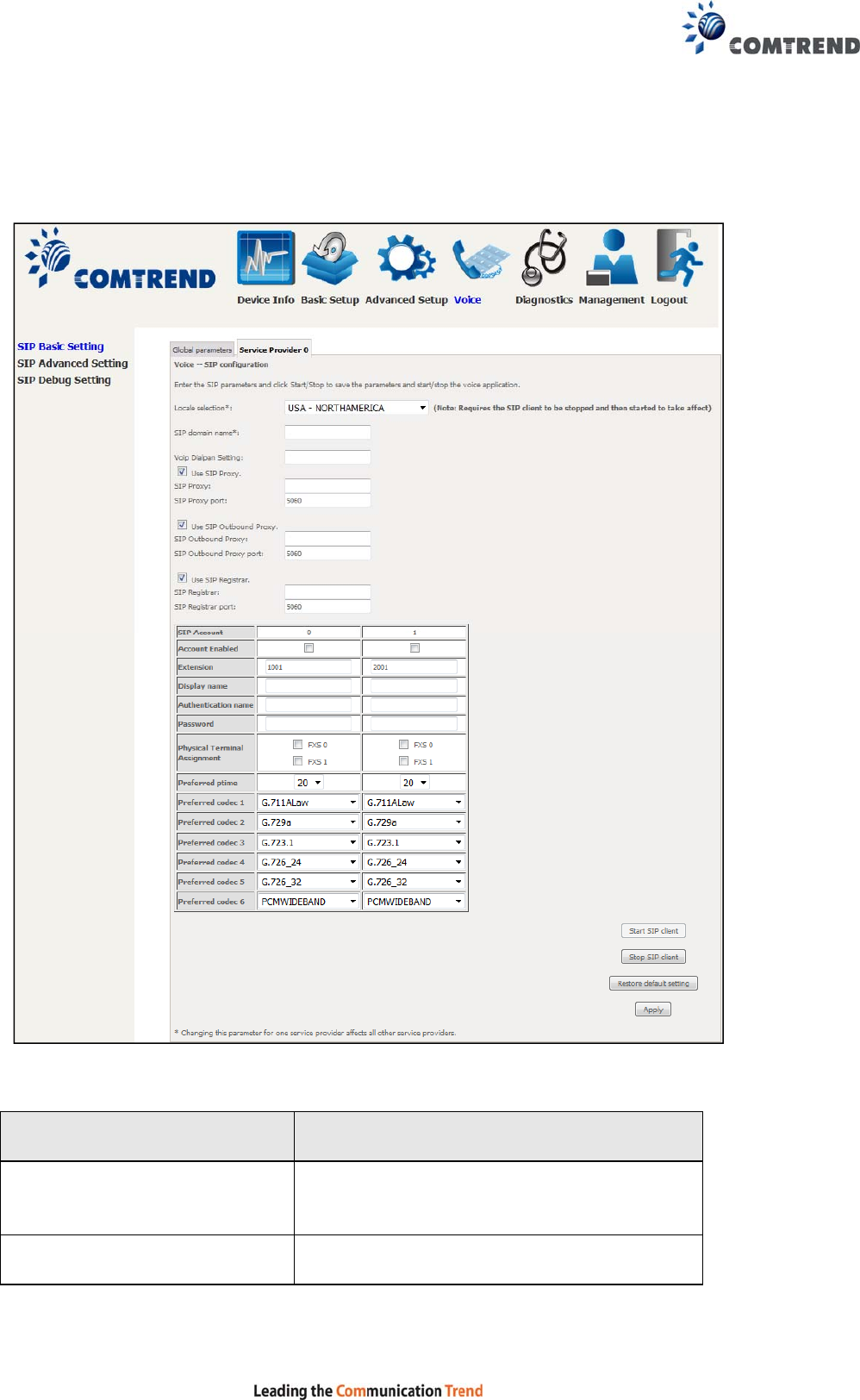This screenshot has height=1400, width=860.
Task: Click Stop SIP client button
Action: (x=653, y=957)
